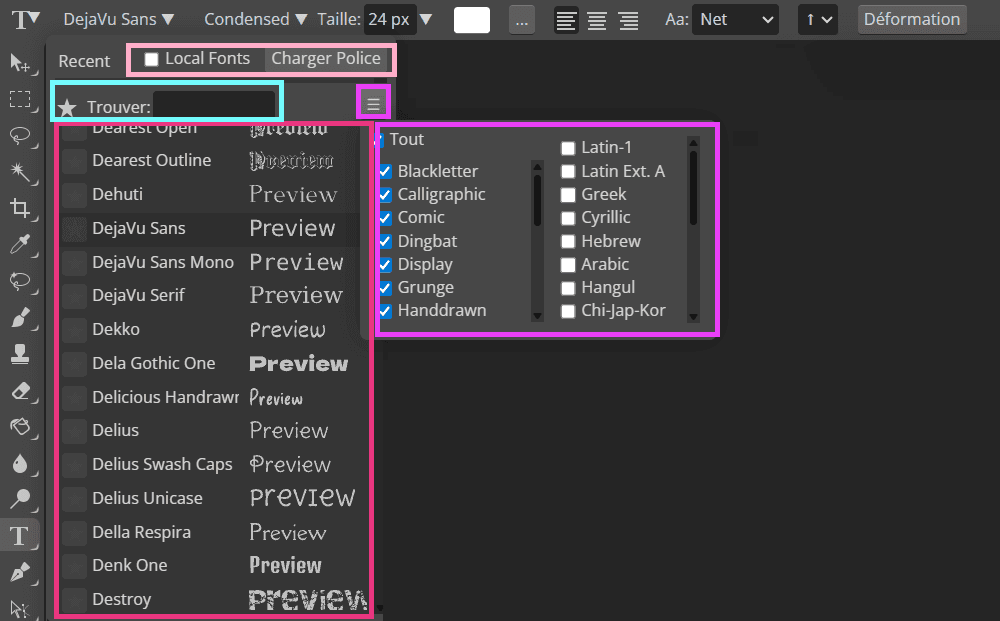This screenshot has height=621, width=1000.
Task: Select the Dodge tool
Action: 20,499
